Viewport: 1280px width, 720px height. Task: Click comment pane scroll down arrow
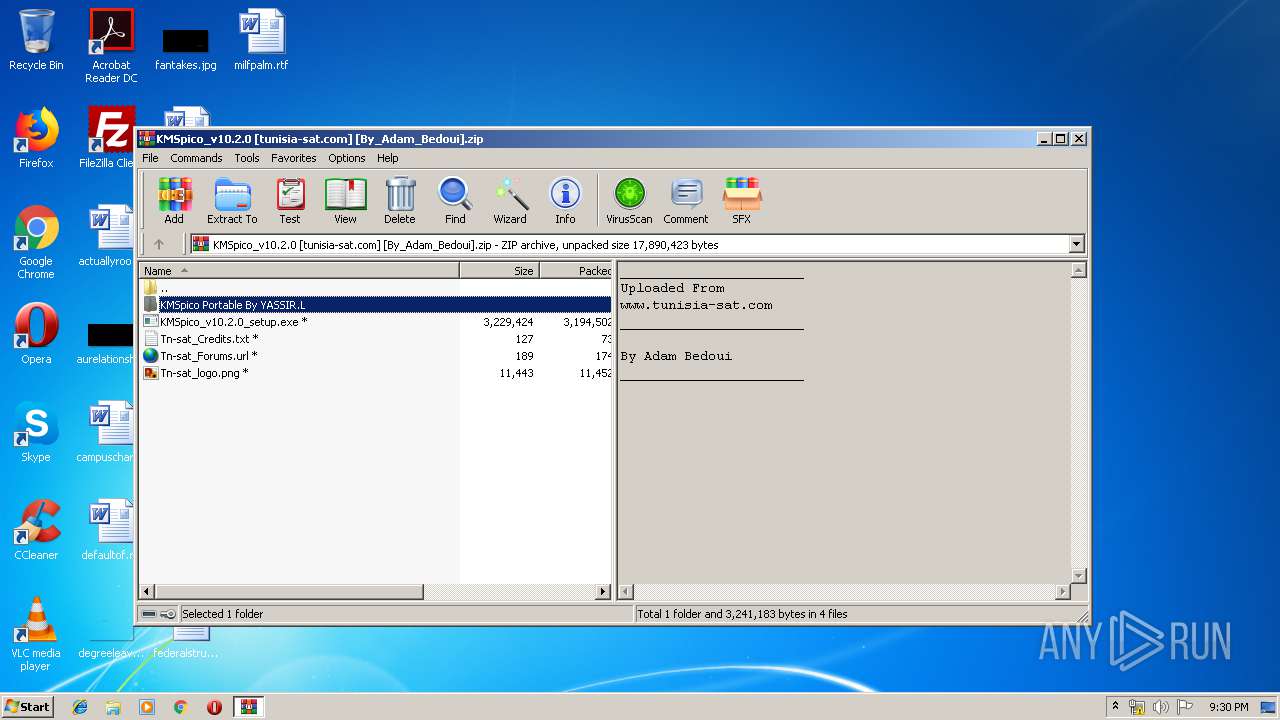1078,576
